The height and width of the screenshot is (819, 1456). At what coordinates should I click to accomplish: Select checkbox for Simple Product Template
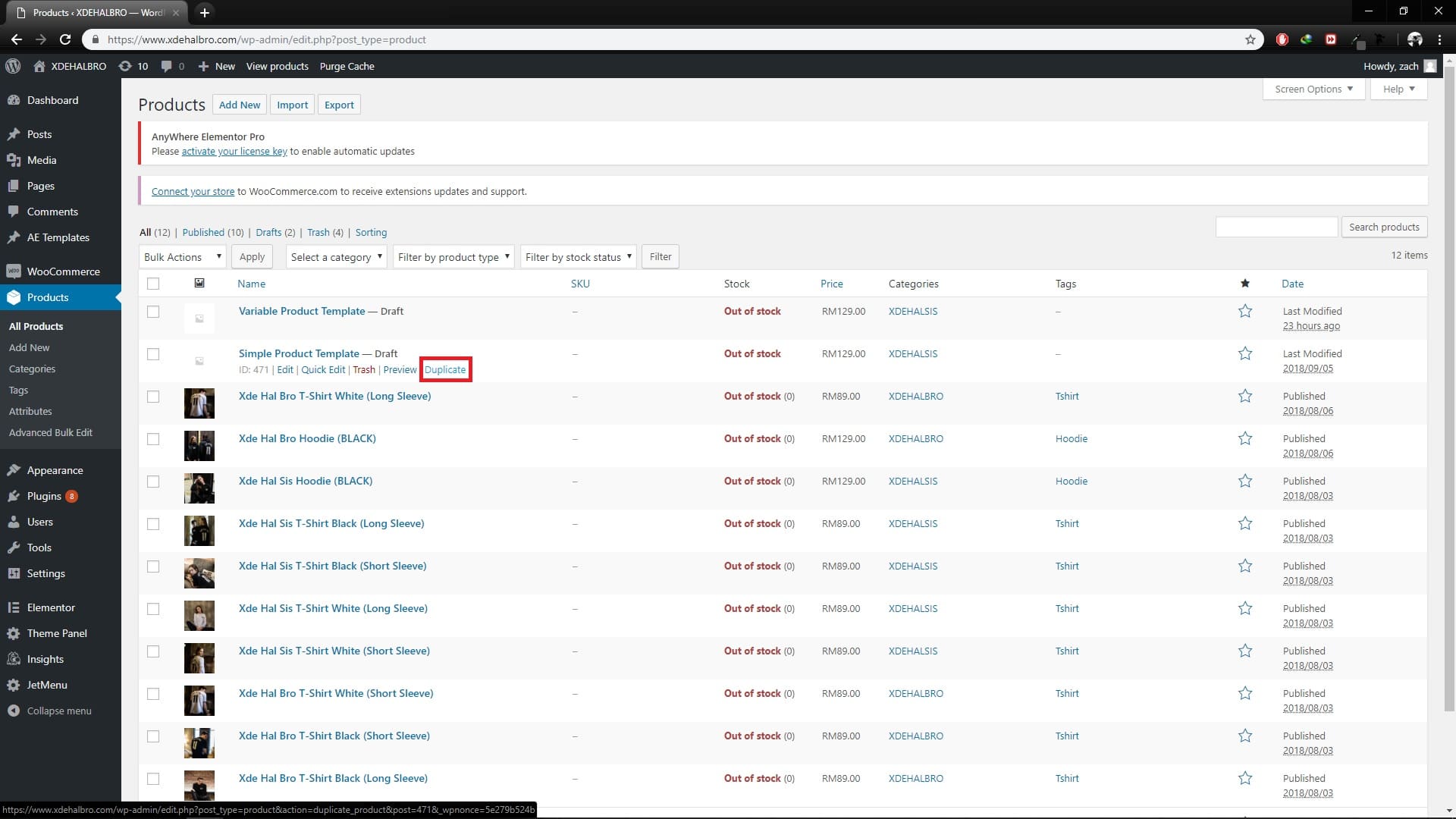153,354
